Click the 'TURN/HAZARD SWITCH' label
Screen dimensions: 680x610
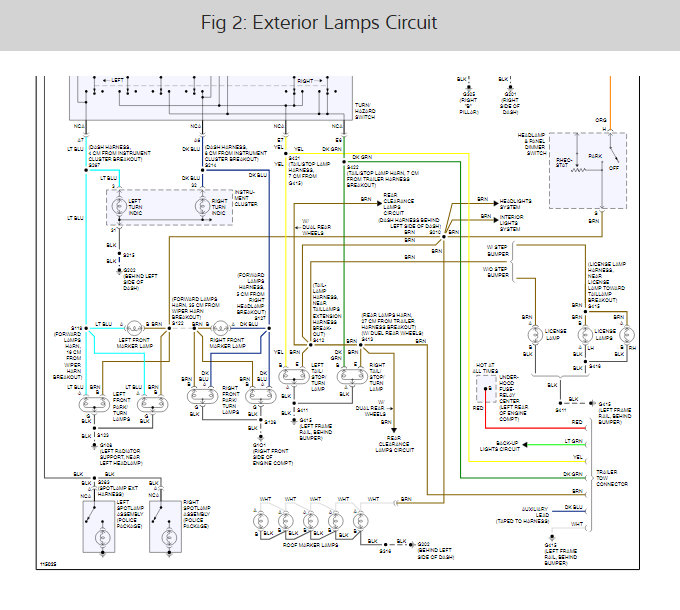tap(365, 111)
